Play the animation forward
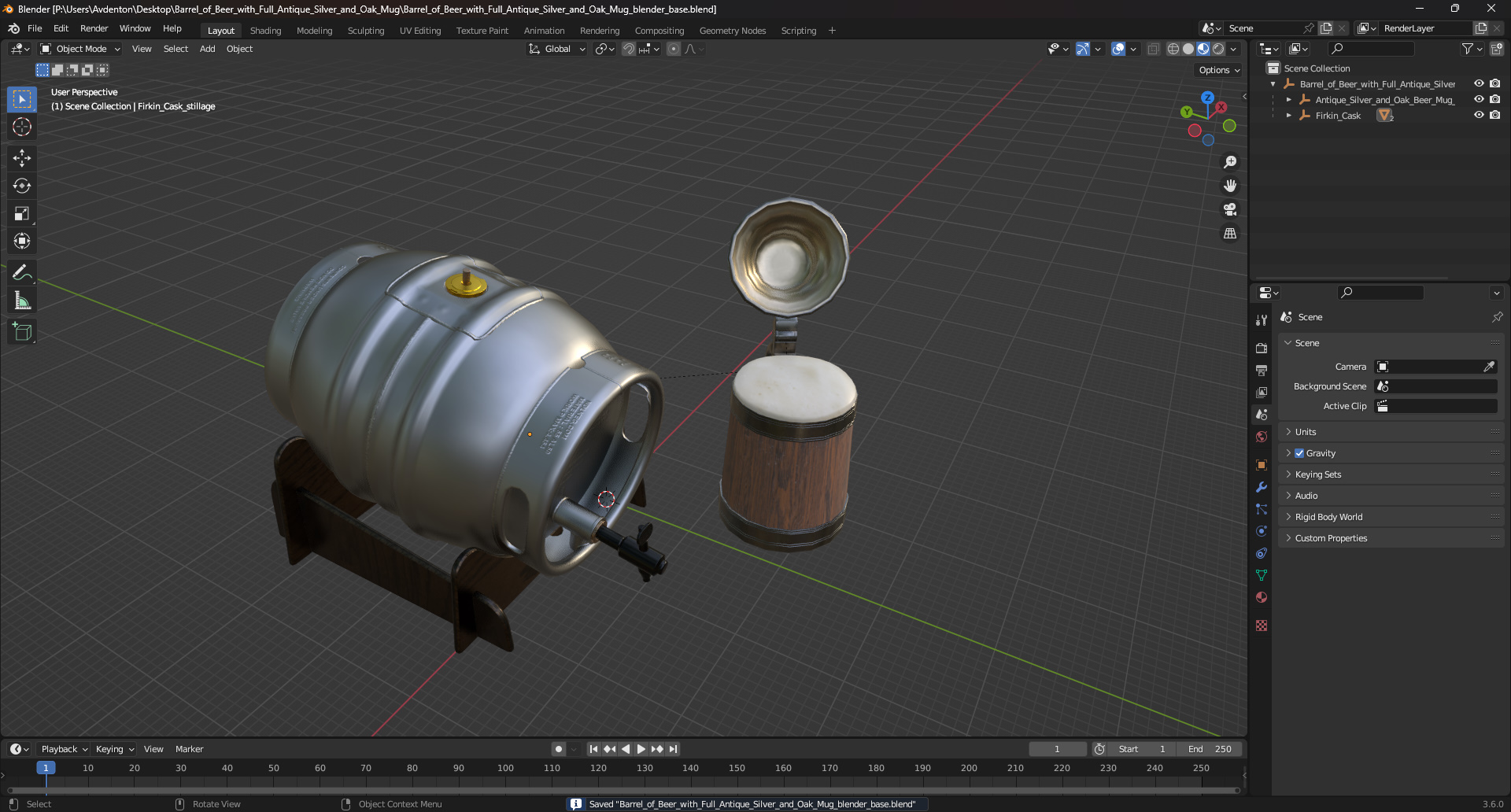 [x=641, y=749]
